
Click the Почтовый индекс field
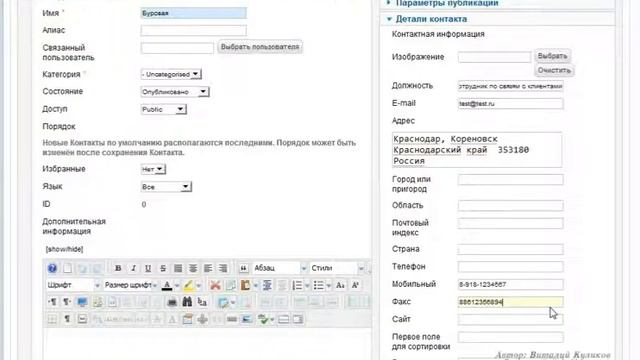tap(510, 223)
